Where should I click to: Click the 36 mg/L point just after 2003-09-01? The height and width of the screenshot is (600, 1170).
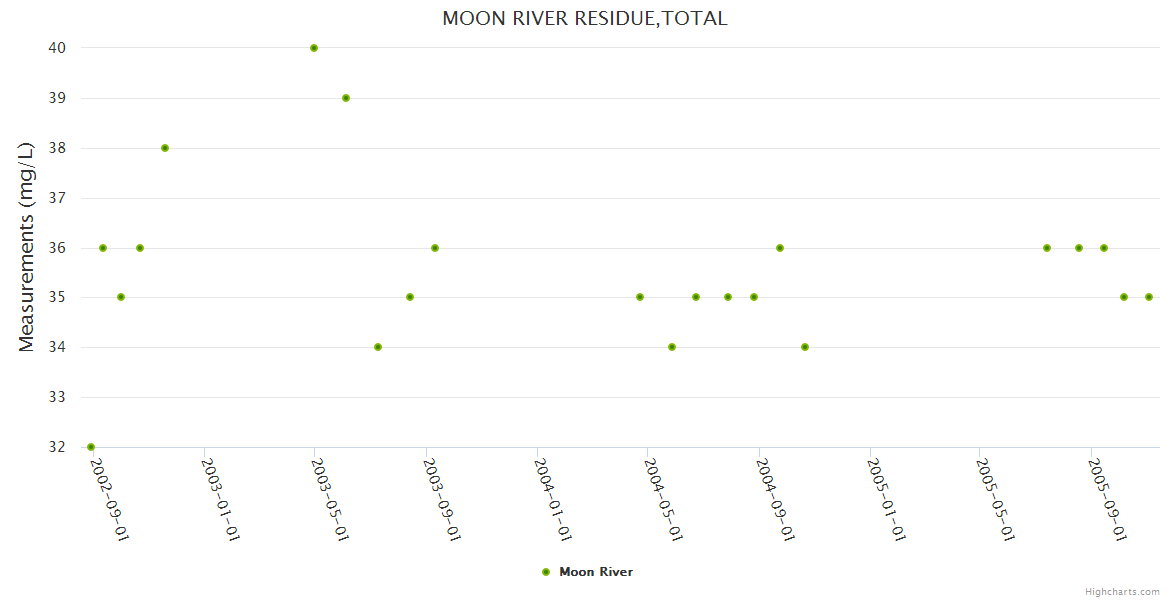coord(435,248)
